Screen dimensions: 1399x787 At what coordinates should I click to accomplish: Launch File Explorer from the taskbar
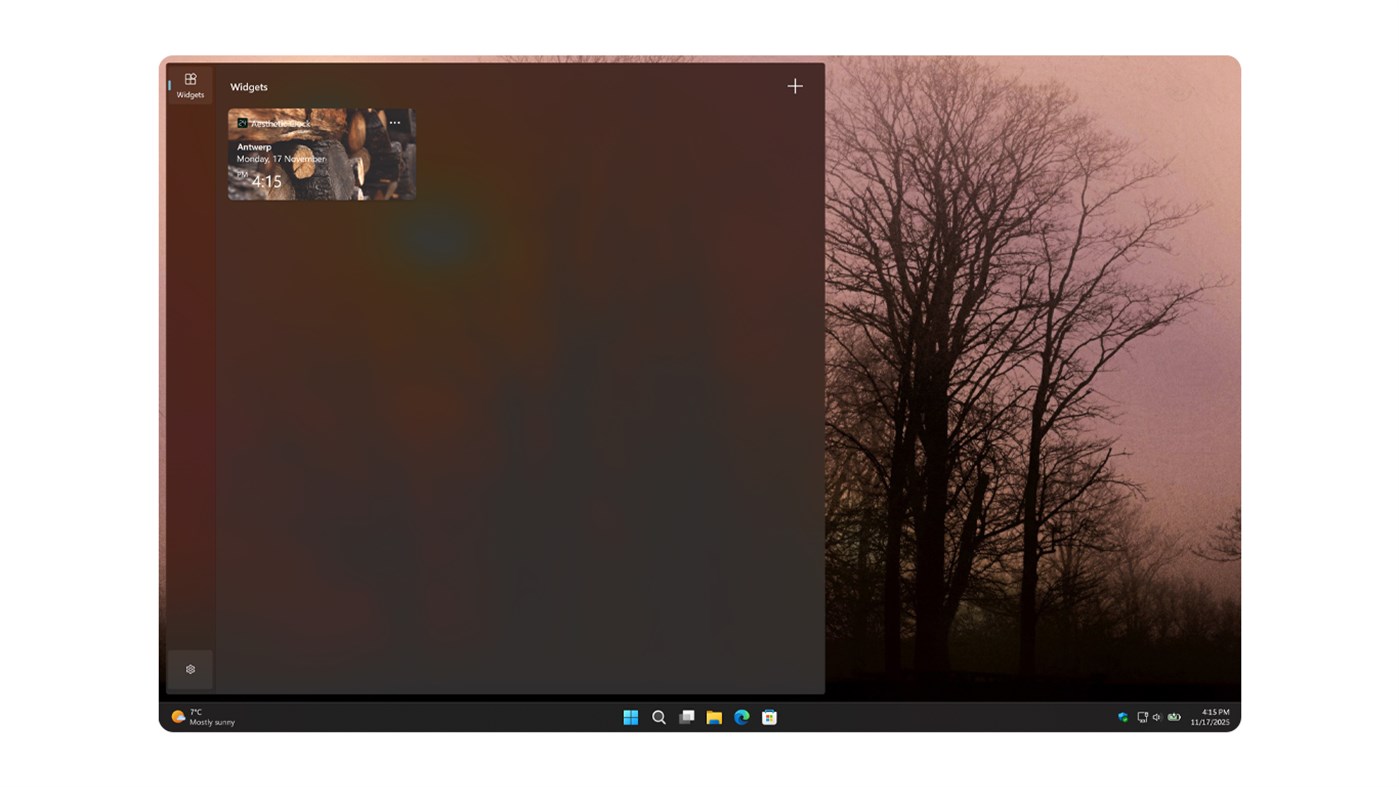pos(714,717)
